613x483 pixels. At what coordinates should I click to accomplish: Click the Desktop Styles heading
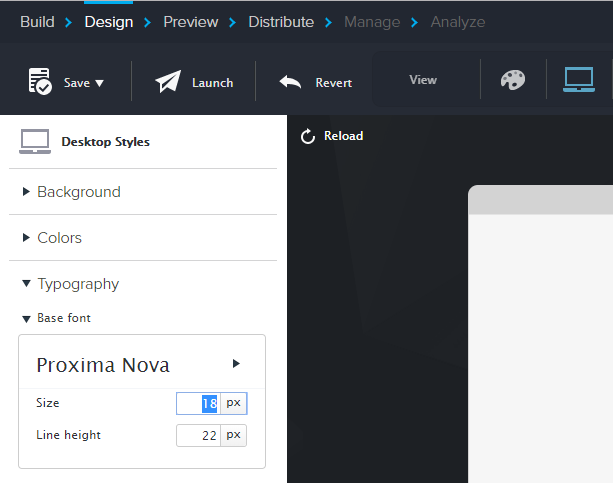[x=106, y=142]
